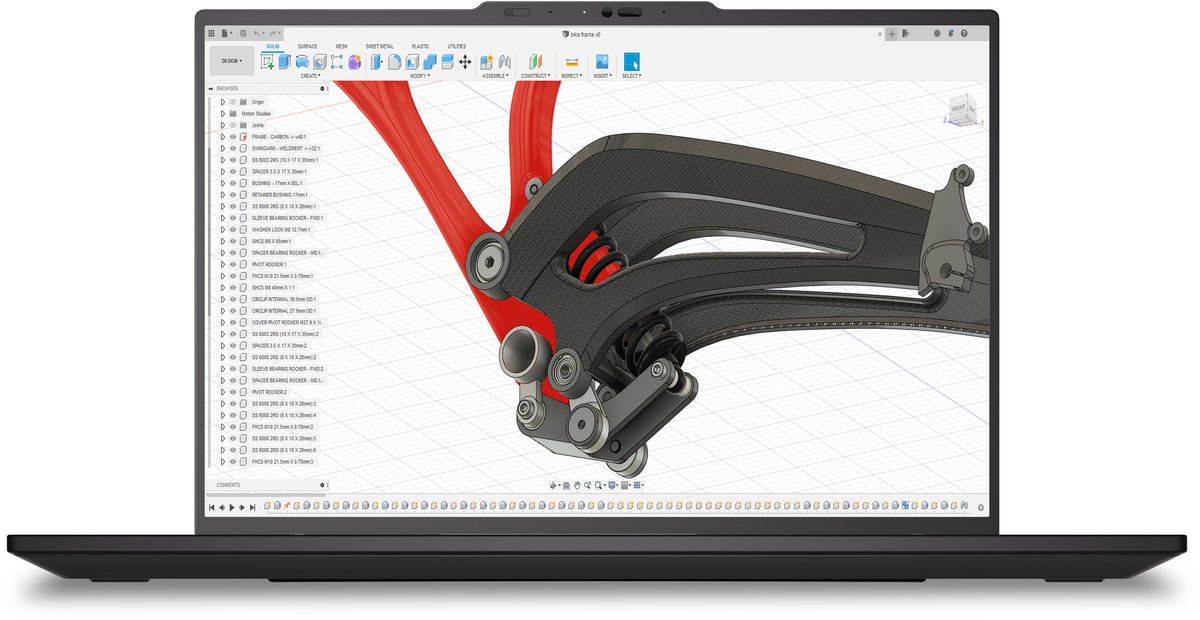Click the FRONT face of the ViewCube
This screenshot has width=1200, height=620.
pos(958,108)
